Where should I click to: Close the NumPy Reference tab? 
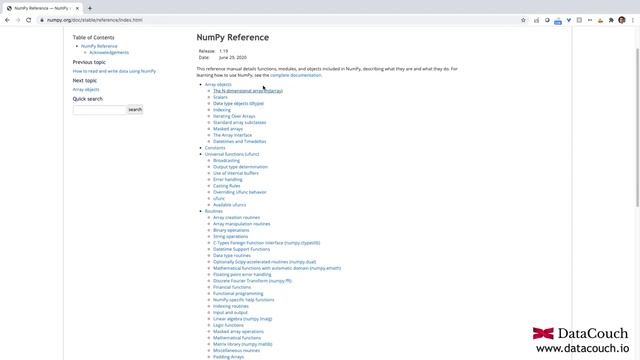point(77,8)
